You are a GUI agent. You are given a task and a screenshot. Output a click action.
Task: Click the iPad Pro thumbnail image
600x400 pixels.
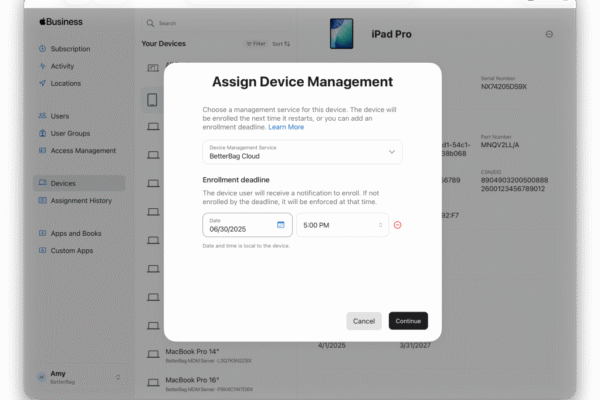pyautogui.click(x=341, y=34)
